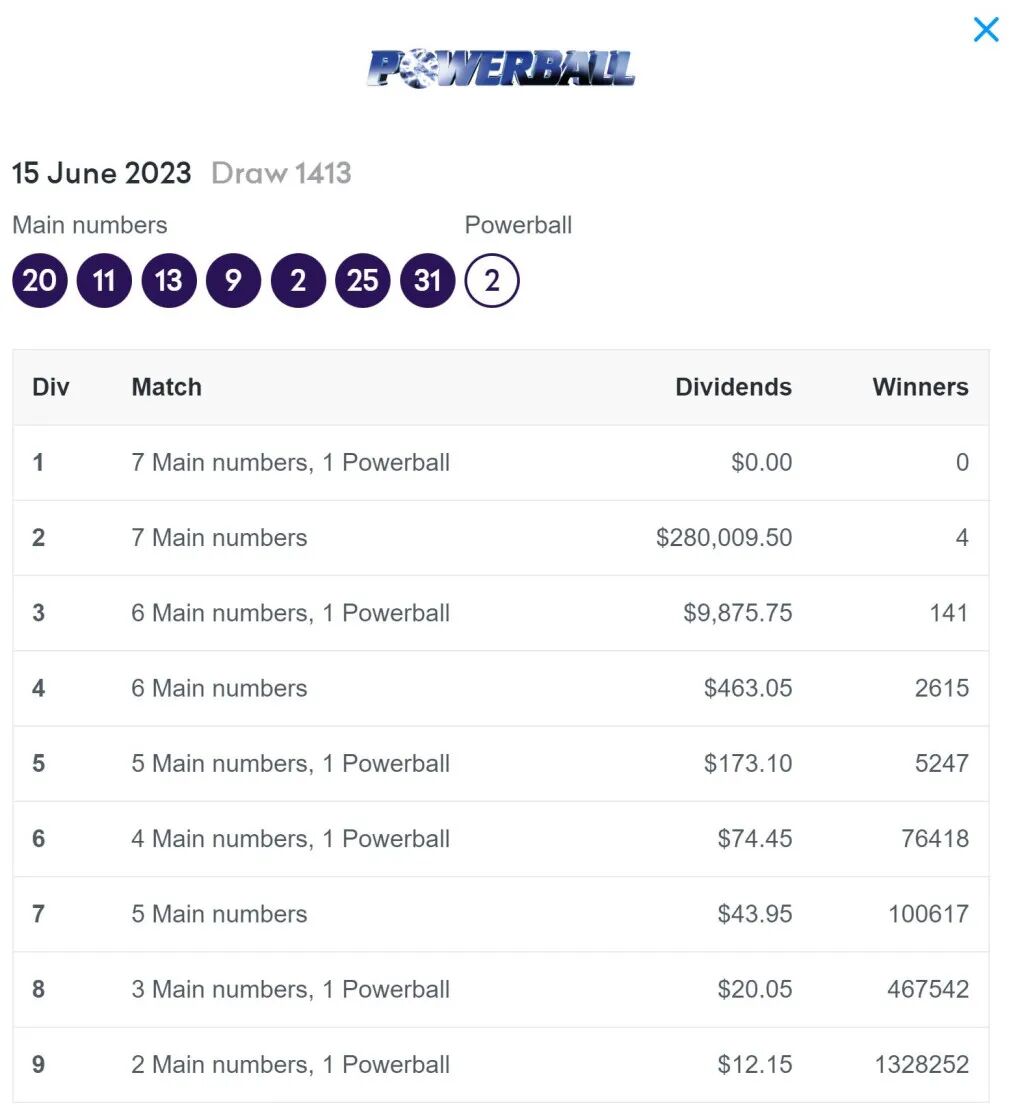Image resolution: width=1024 pixels, height=1114 pixels.
Task: Click the Winners column header
Action: point(920,387)
